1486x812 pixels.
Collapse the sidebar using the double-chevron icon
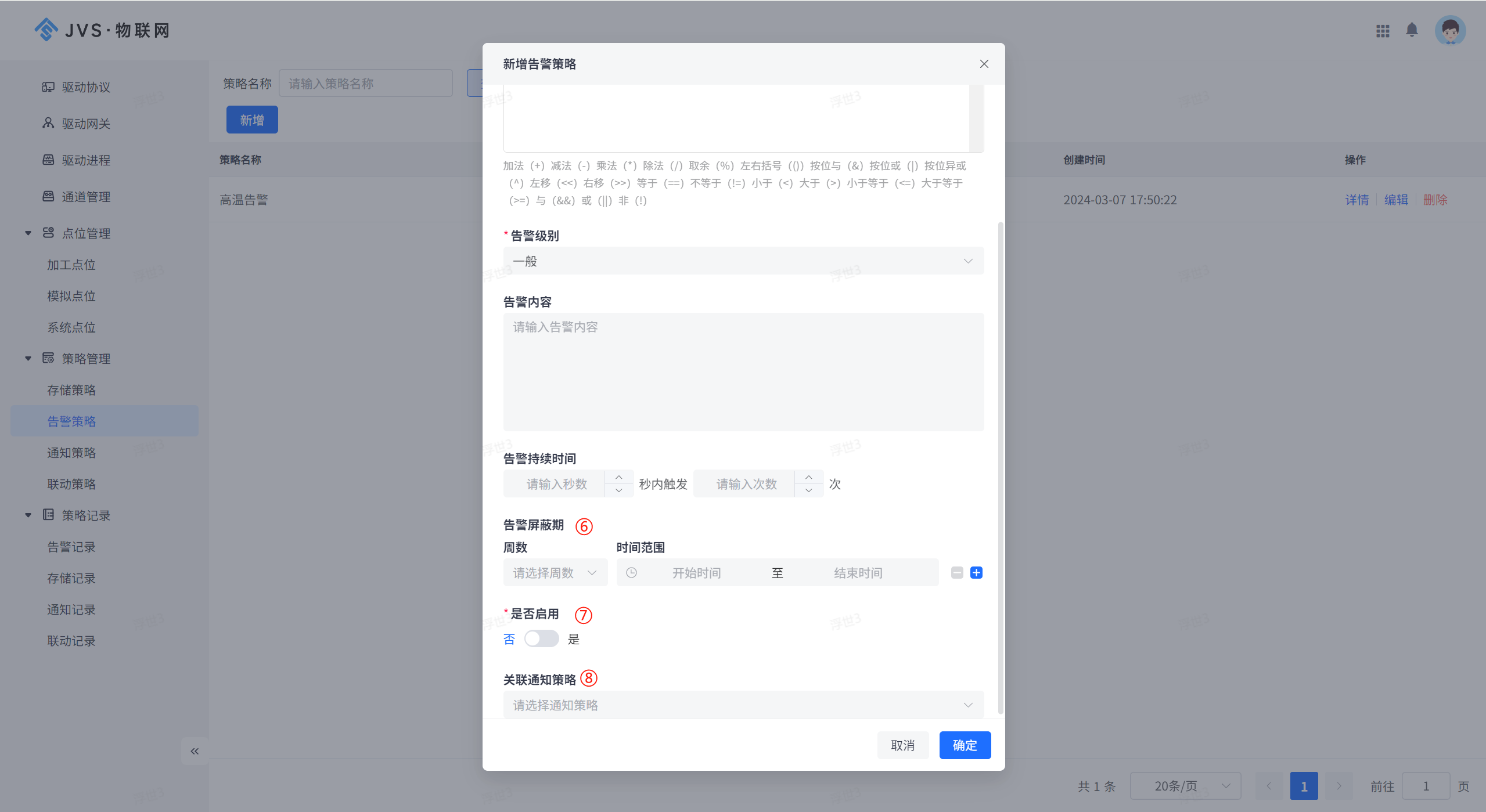click(195, 751)
